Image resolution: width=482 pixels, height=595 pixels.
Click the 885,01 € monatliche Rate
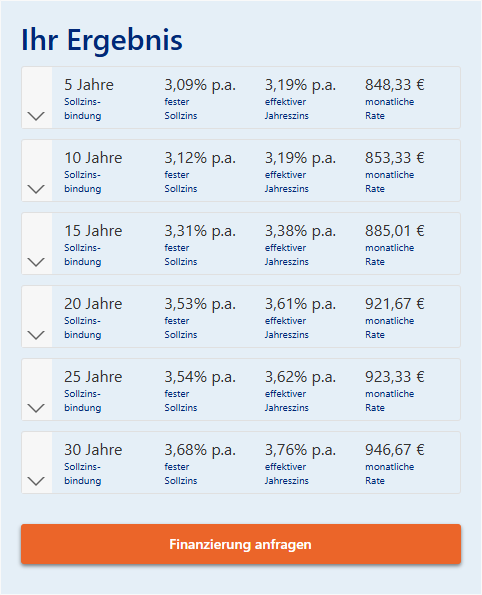(x=395, y=231)
